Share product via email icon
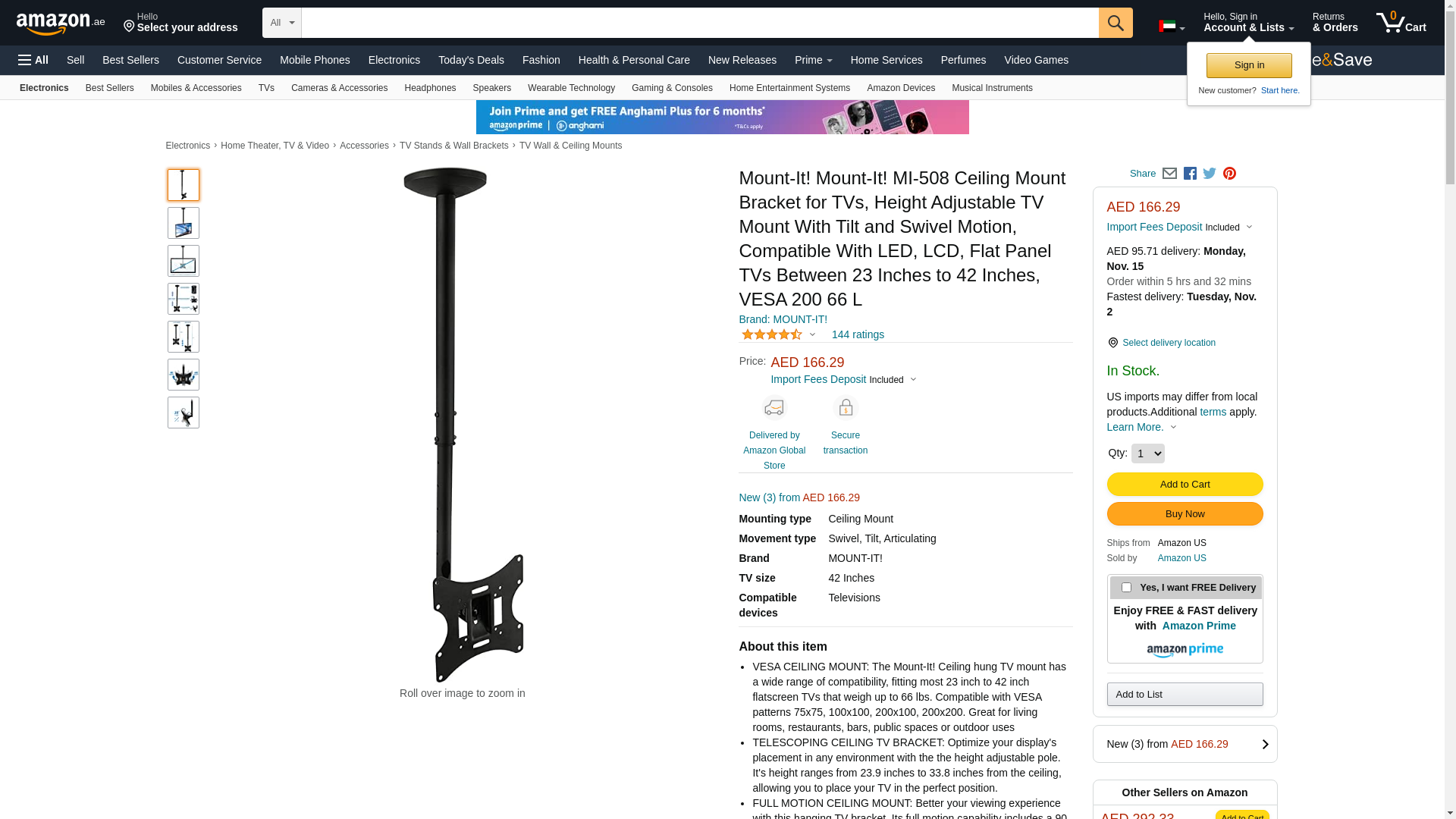Viewport: 1456px width, 819px height. (x=1169, y=174)
